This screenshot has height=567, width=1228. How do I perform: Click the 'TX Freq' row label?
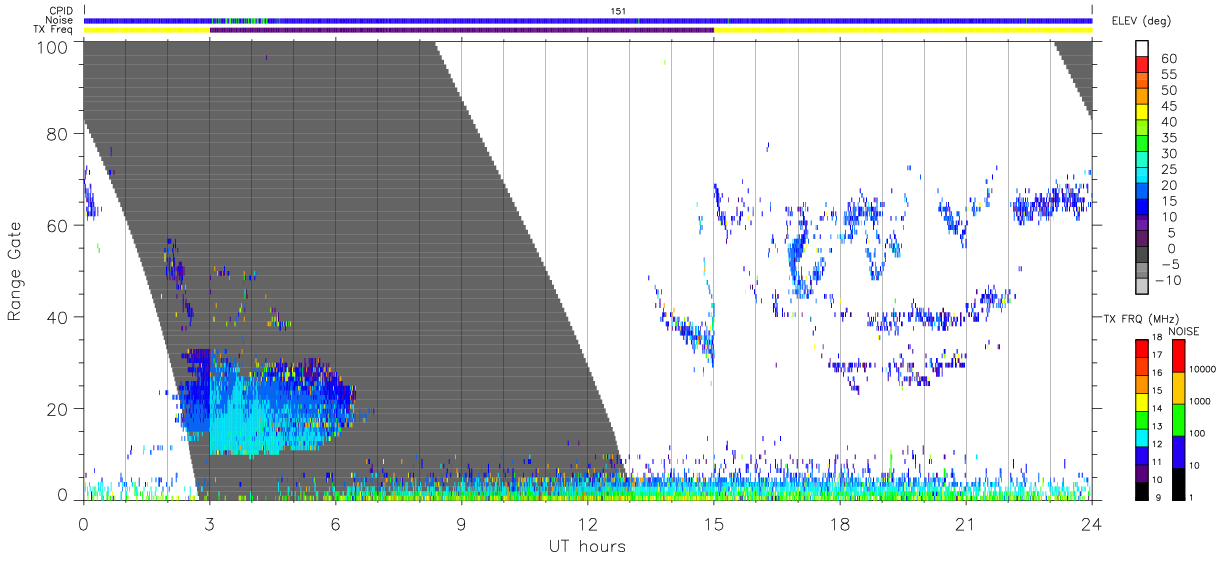pos(55,30)
